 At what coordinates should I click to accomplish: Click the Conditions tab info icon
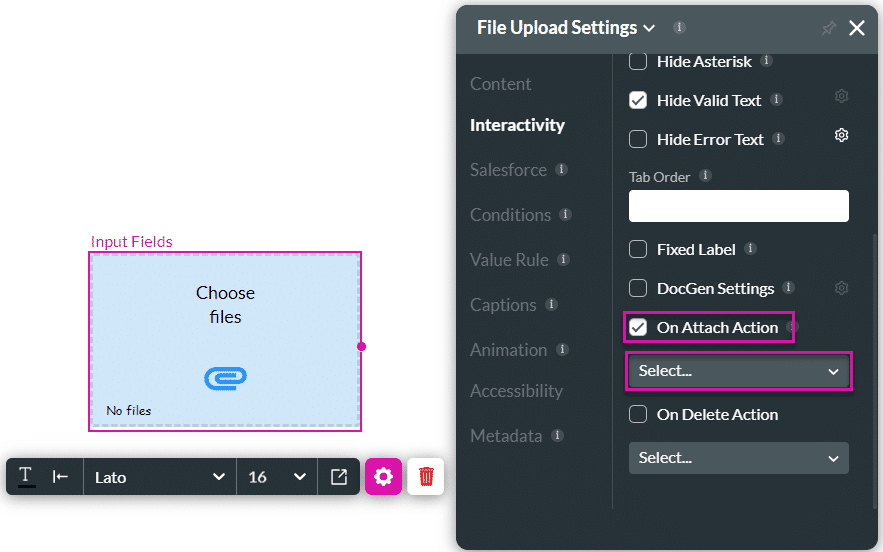[565, 214]
